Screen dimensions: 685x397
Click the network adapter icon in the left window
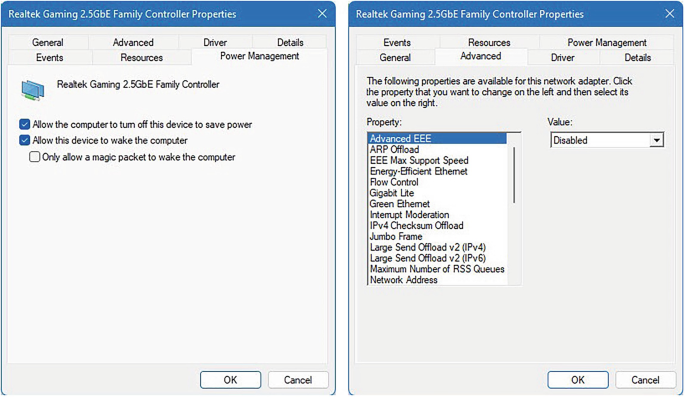(33, 90)
